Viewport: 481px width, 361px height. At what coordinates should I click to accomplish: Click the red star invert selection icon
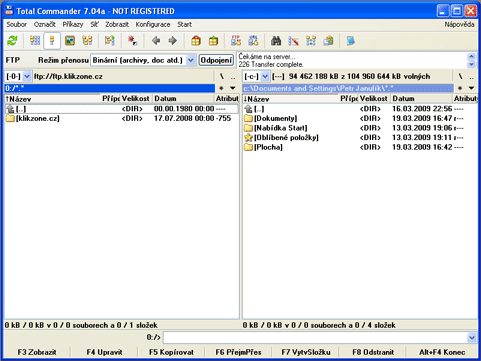132,41
